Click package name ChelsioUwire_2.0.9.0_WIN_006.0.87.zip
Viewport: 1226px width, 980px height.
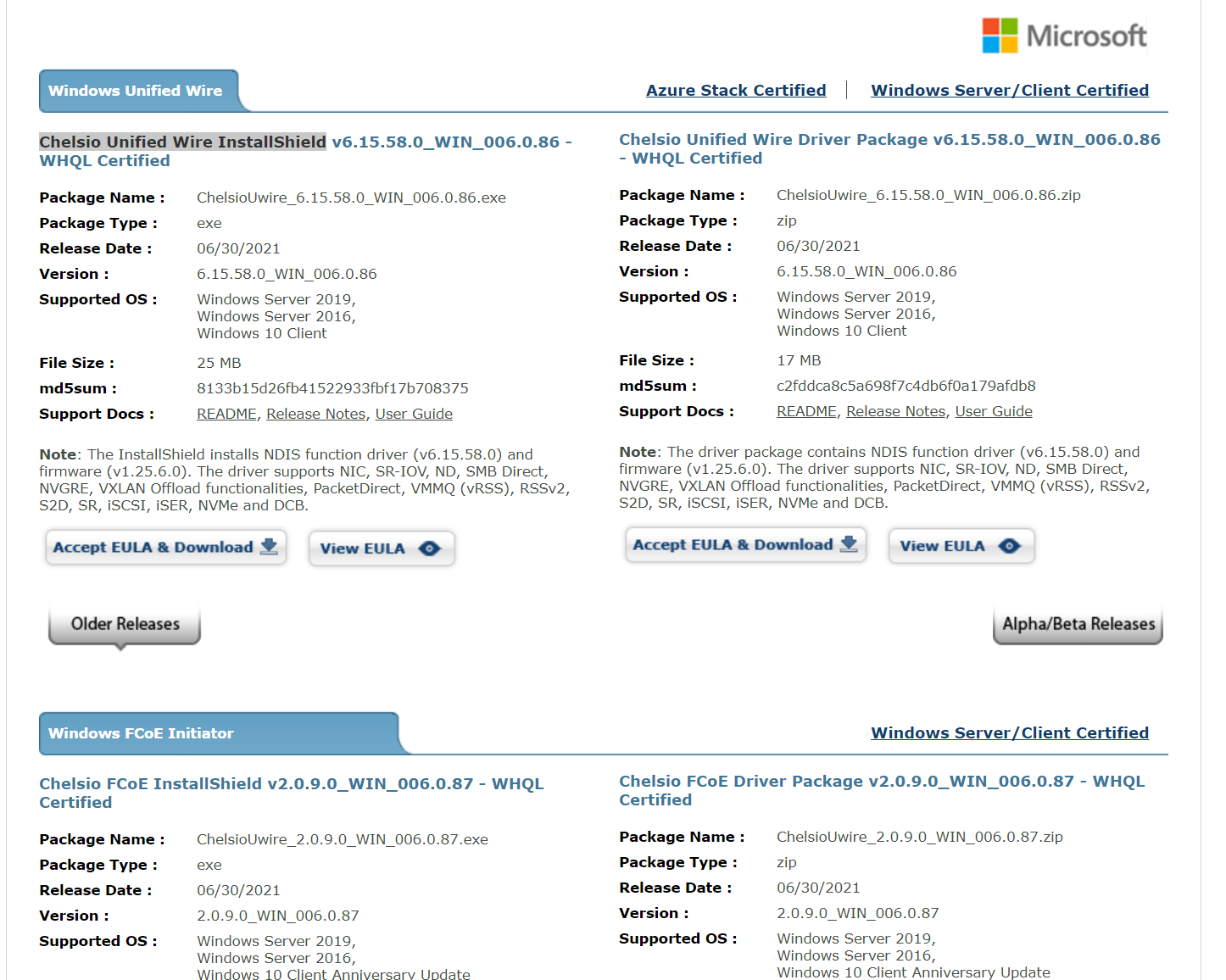[920, 837]
